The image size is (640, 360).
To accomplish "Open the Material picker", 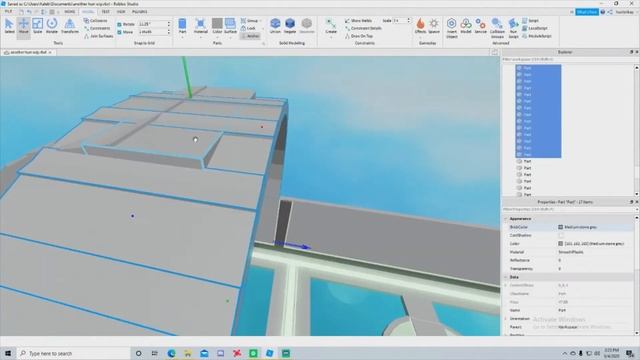I will 200,25.
